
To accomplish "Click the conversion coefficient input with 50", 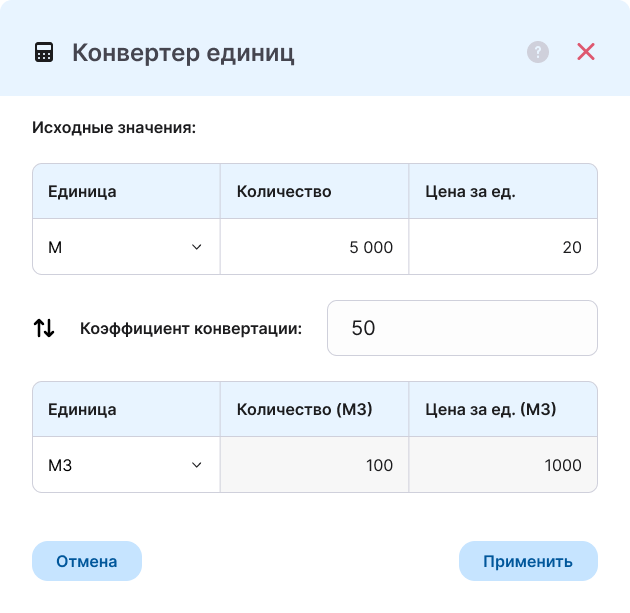I will 462,327.
